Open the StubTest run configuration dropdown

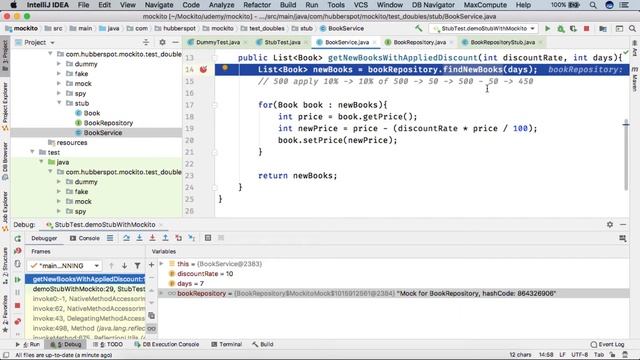483,29
